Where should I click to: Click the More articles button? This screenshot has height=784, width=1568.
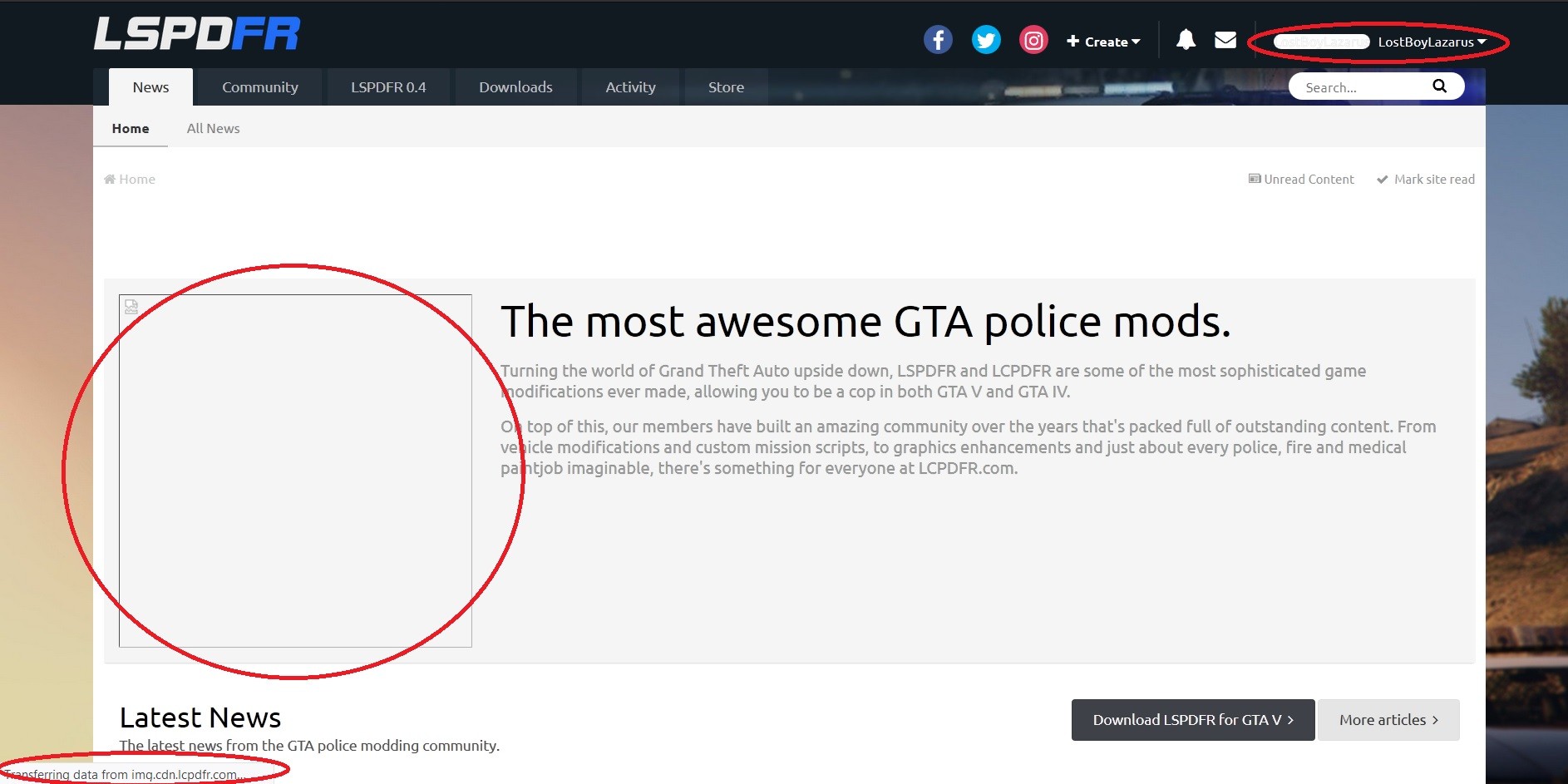pyautogui.click(x=1388, y=720)
